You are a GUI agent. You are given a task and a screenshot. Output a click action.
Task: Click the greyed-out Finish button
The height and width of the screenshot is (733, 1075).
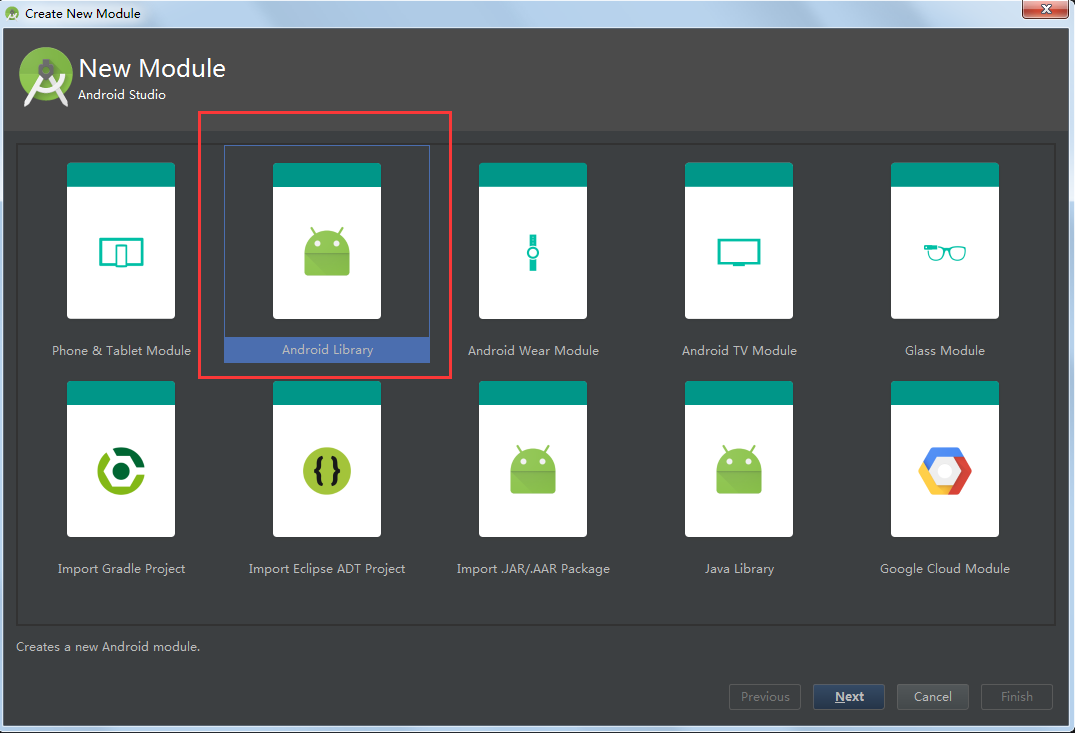pyautogui.click(x=1017, y=697)
